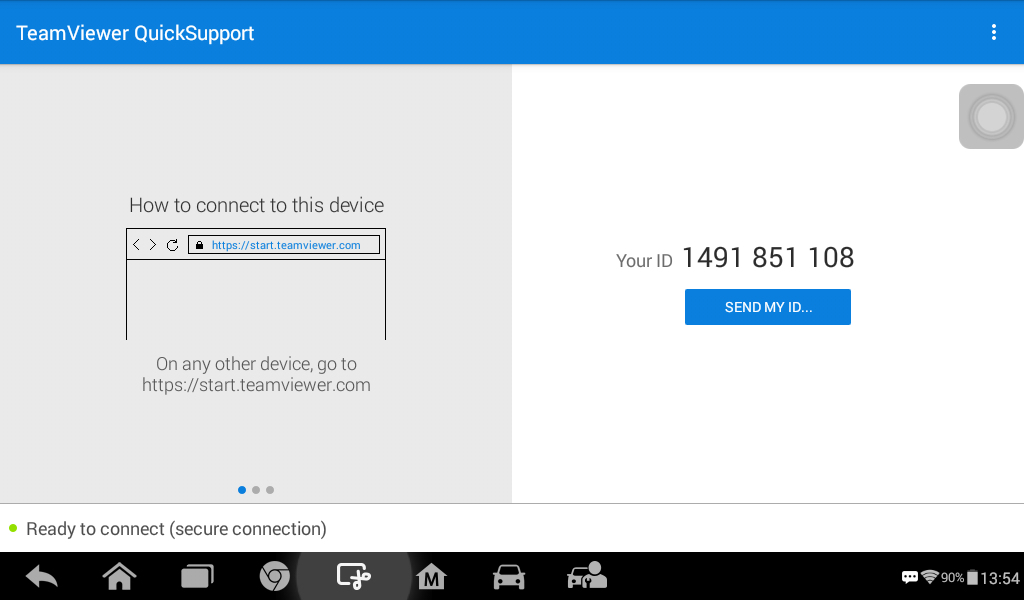
Task: Click the browser forward arrow in illustration
Action: (153, 245)
